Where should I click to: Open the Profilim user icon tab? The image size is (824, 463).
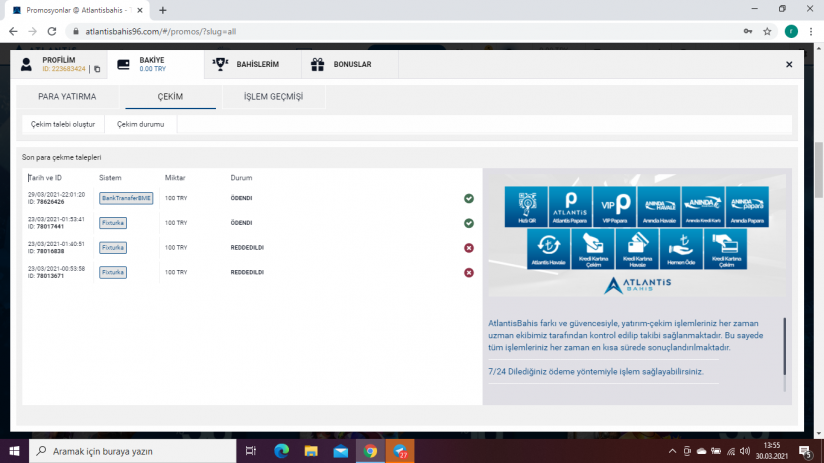pos(26,64)
